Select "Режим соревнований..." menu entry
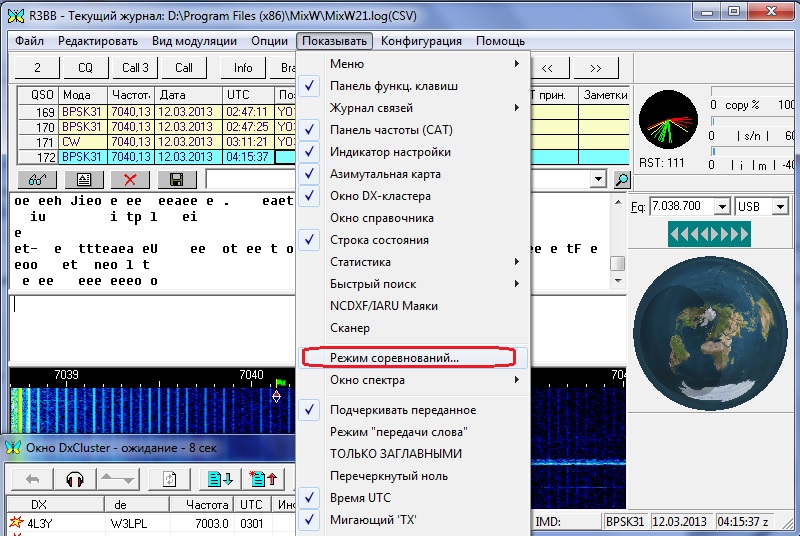This screenshot has height=536, width=800. point(394,357)
